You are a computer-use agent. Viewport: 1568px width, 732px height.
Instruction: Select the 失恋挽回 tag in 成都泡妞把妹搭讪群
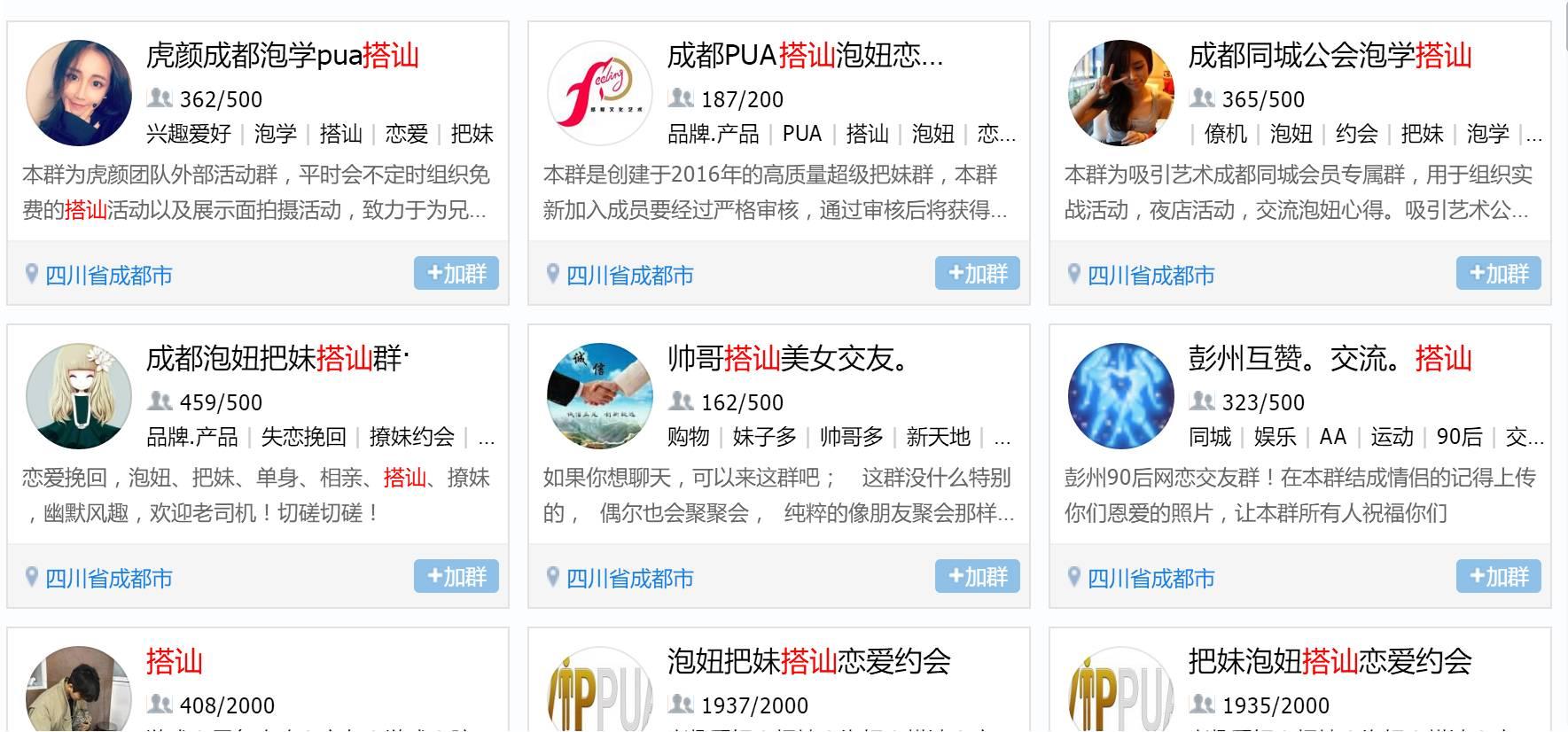click(303, 437)
